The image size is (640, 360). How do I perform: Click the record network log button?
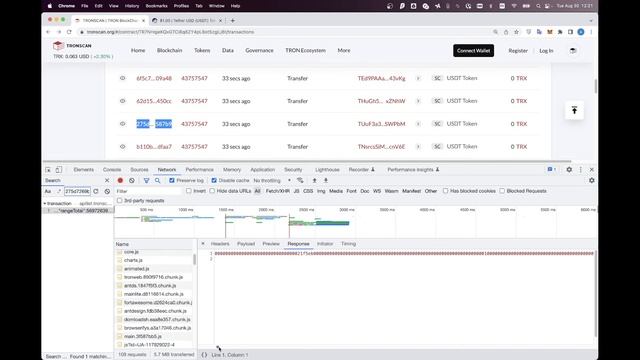(x=120, y=180)
